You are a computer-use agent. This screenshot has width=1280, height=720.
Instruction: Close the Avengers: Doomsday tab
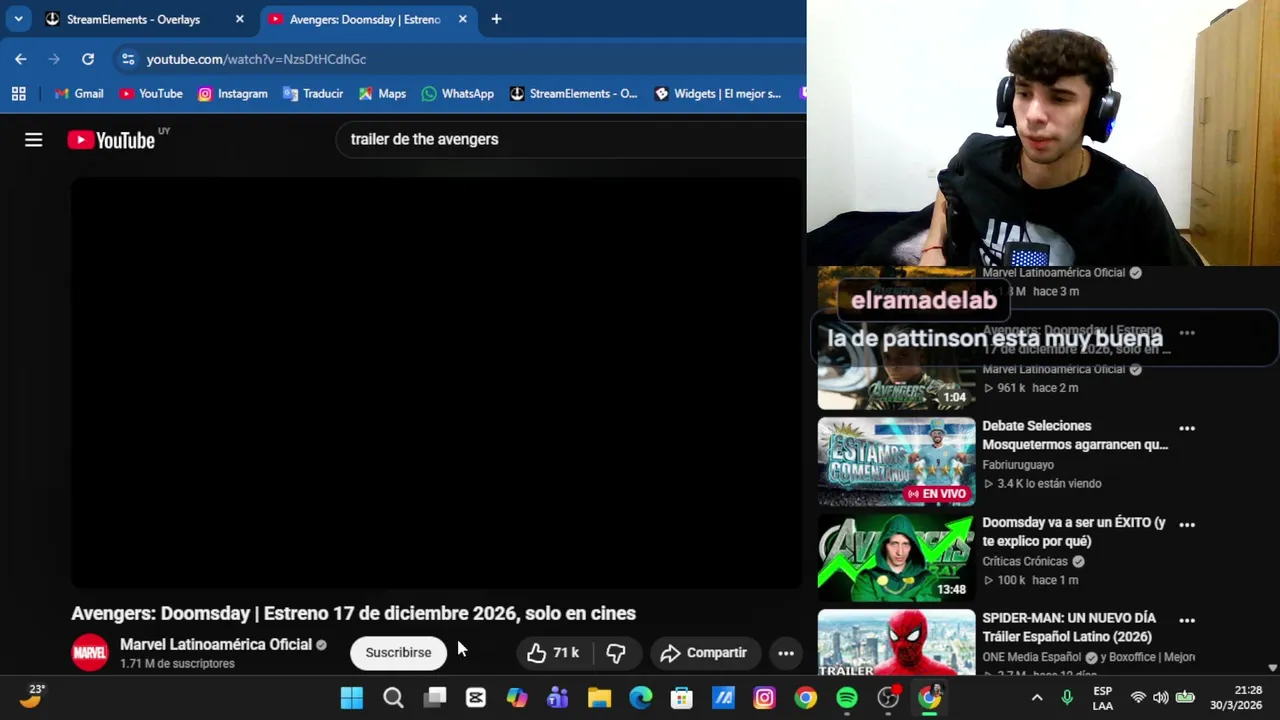(x=462, y=19)
